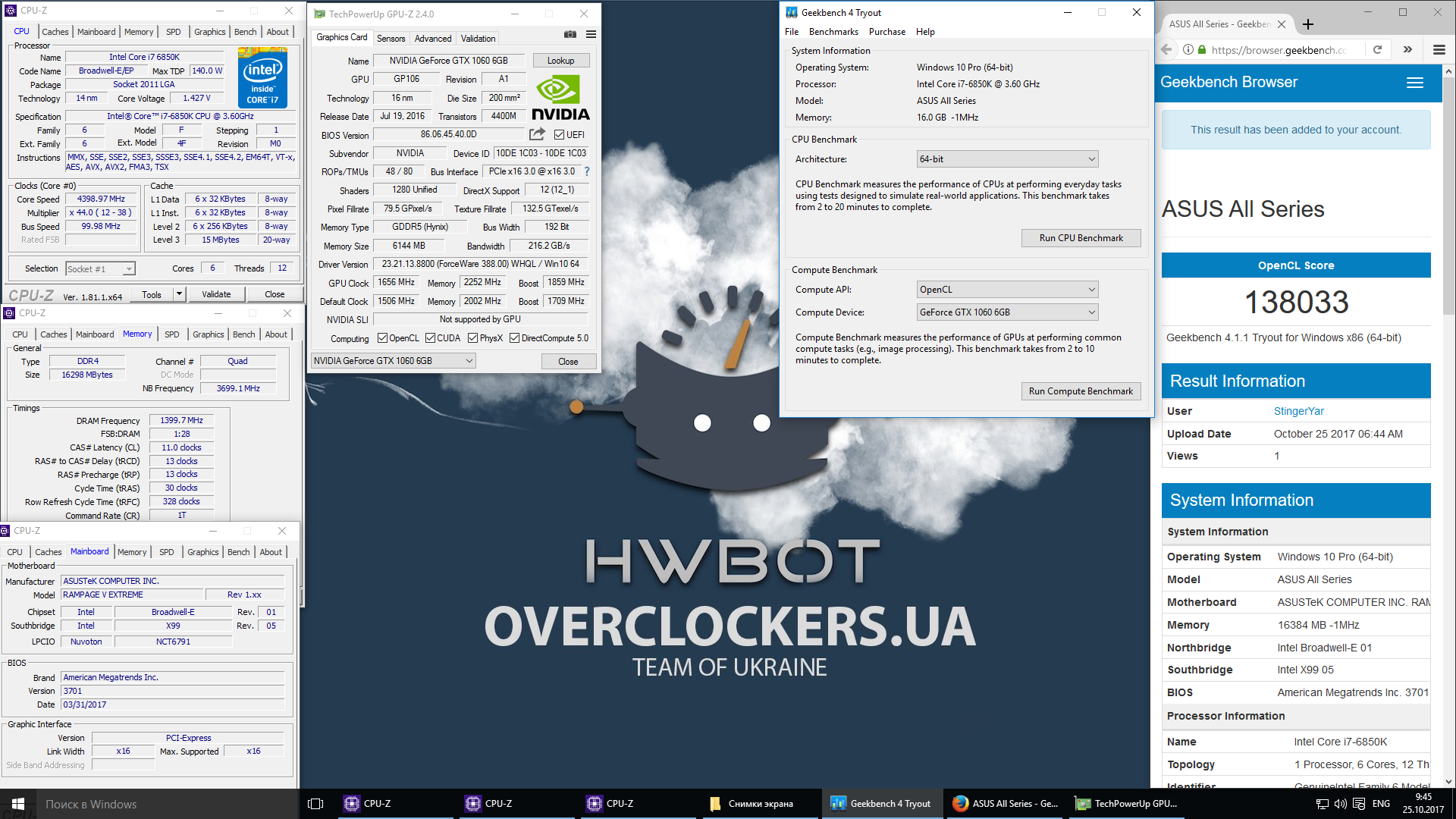This screenshot has height=819, width=1456.
Task: Click the Close button in GPU-Z
Action: [x=568, y=362]
